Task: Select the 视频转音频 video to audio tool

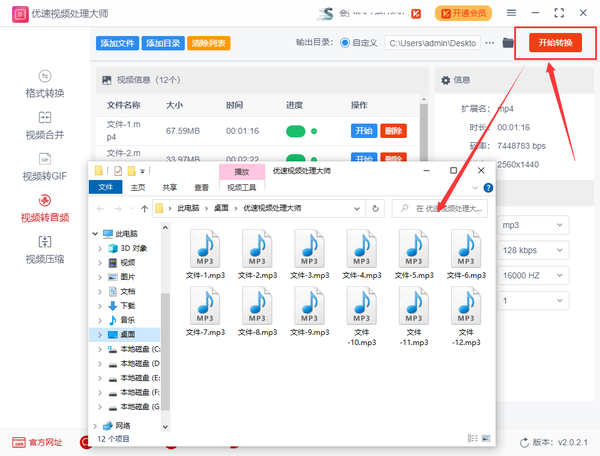Action: [x=45, y=208]
